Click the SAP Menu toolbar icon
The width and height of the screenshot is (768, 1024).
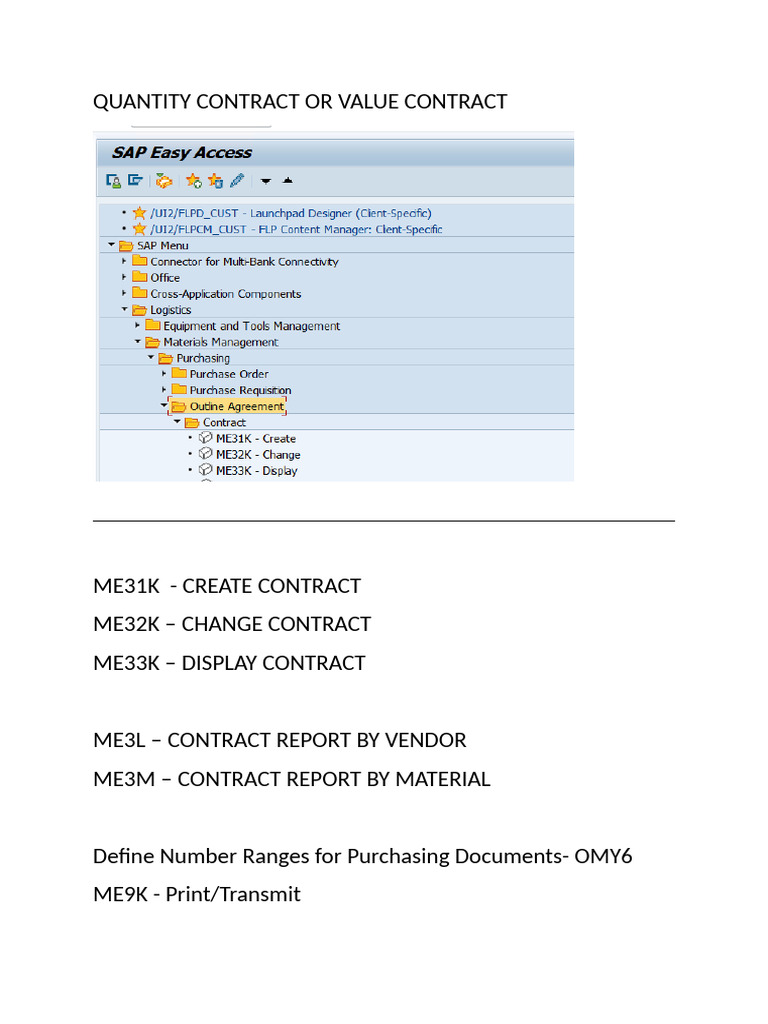click(135, 180)
